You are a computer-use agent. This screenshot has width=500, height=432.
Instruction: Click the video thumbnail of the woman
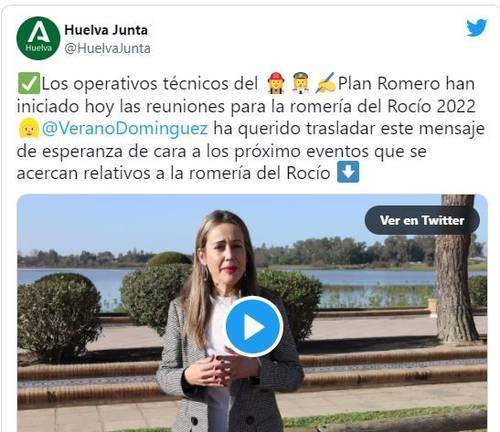click(252, 313)
